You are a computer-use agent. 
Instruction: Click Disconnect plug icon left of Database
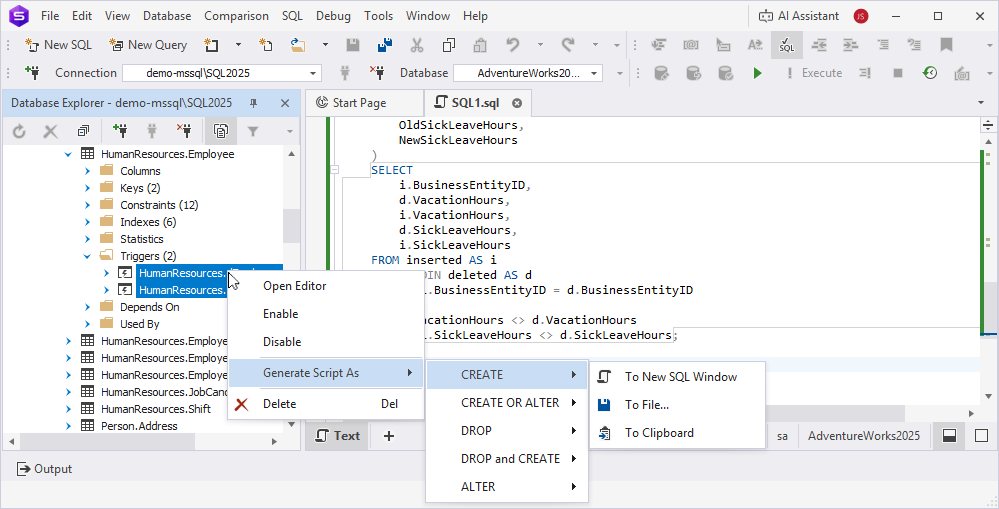pyautogui.click(x=377, y=73)
